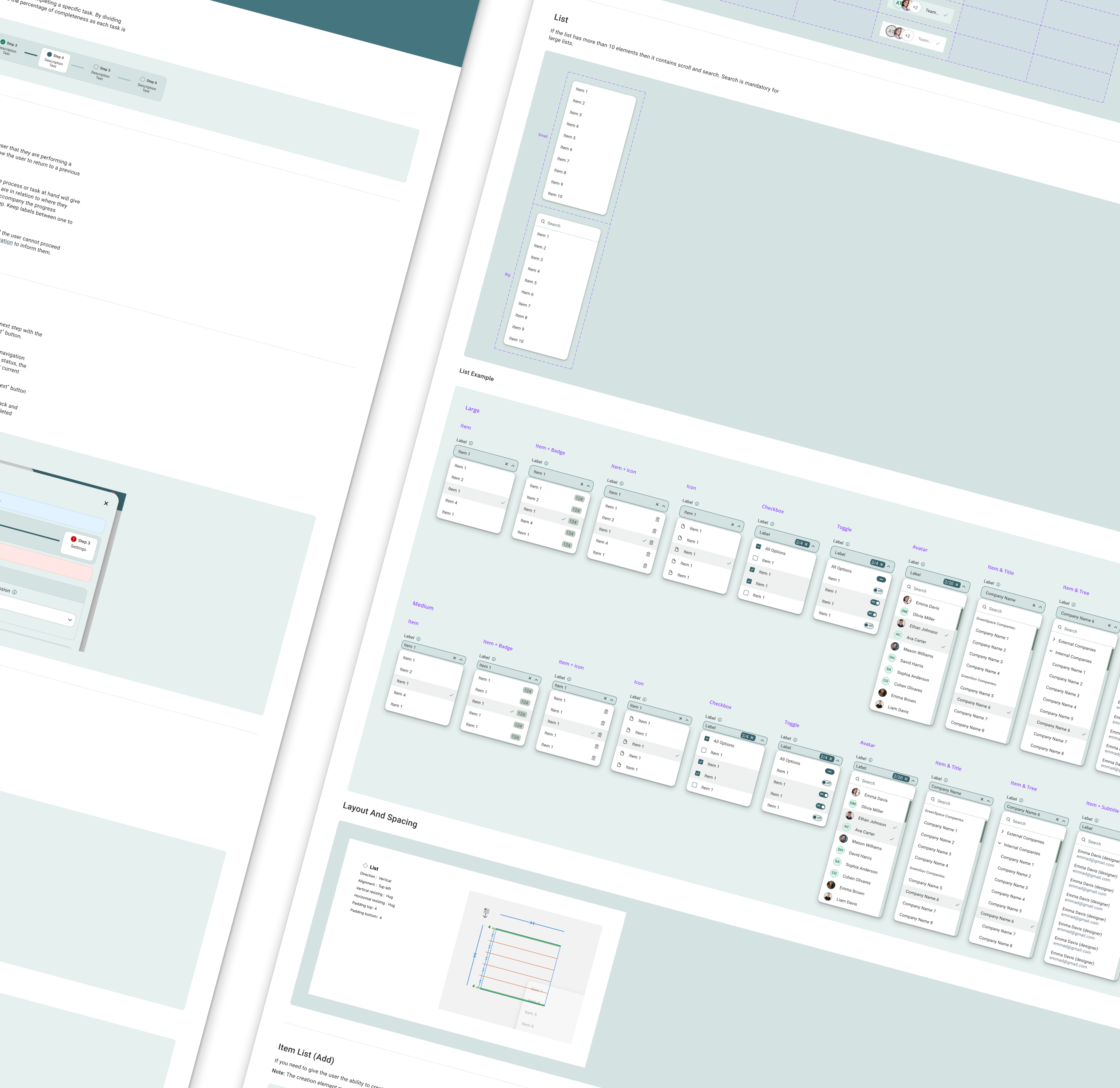Screen dimensions: 1120x1088
Task: Click the DH avatar in the Medium Avatar list
Action: click(x=840, y=850)
